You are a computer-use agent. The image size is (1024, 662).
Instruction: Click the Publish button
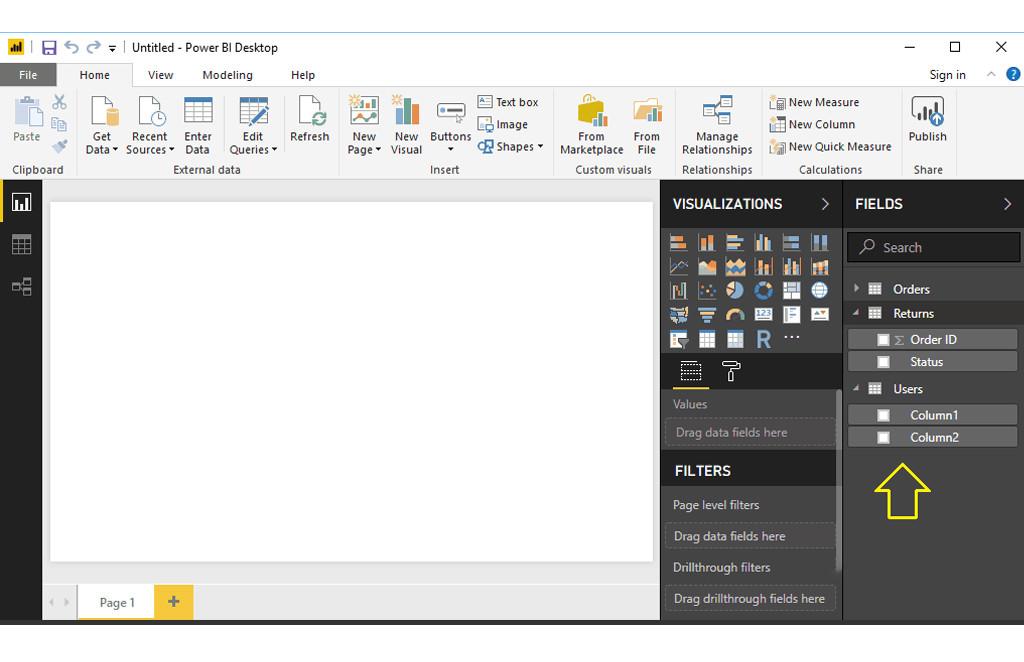(927, 119)
